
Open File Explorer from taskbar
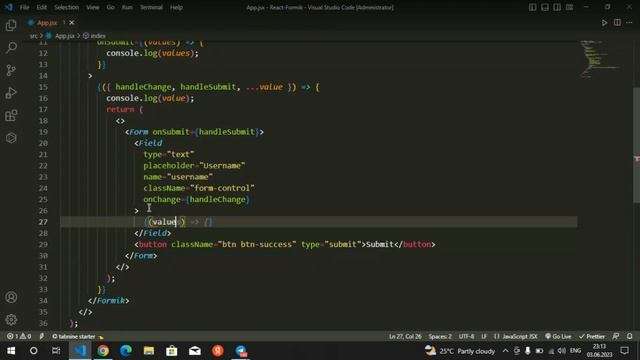(149, 351)
